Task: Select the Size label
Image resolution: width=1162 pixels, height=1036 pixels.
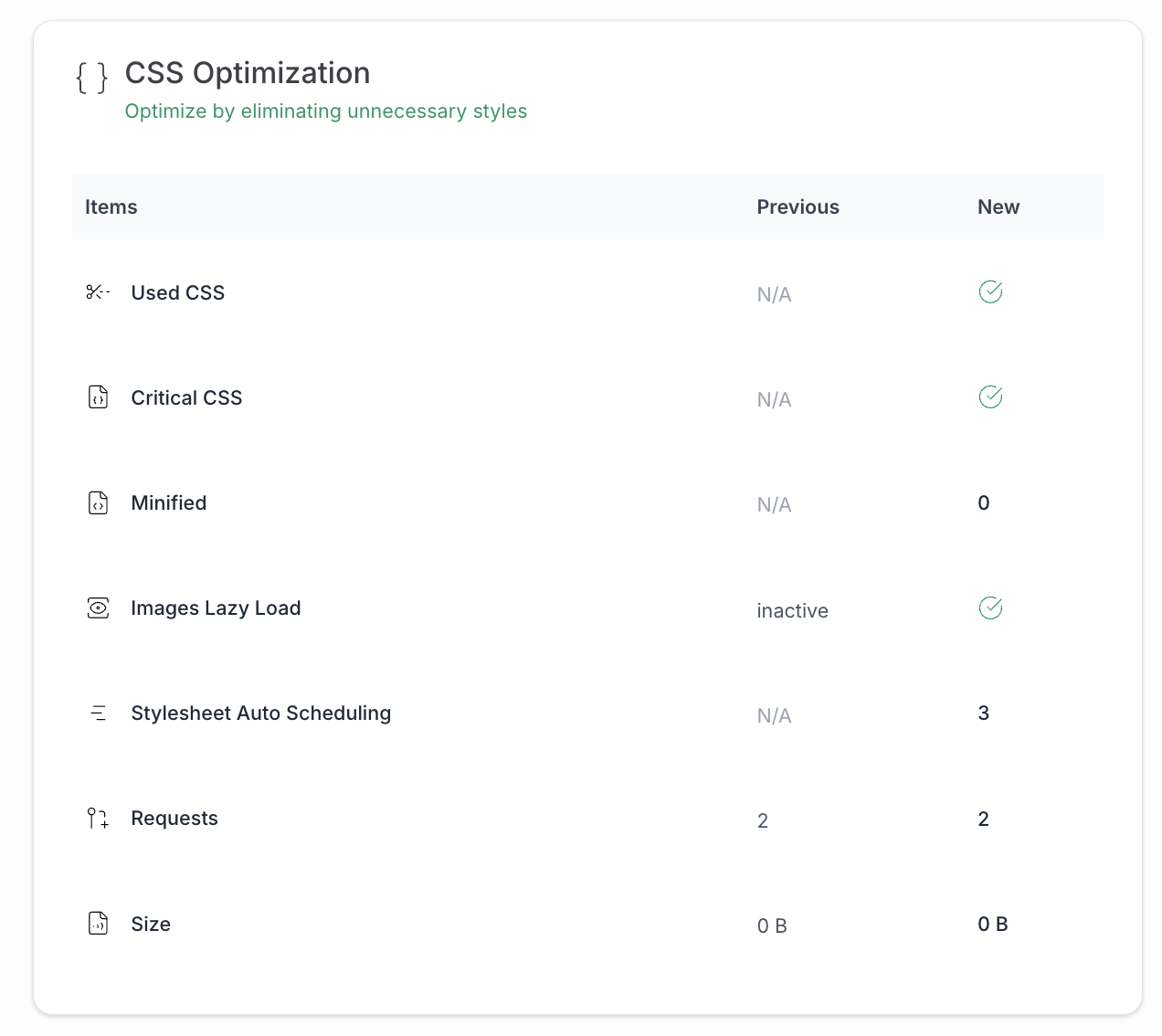Action: [x=151, y=924]
